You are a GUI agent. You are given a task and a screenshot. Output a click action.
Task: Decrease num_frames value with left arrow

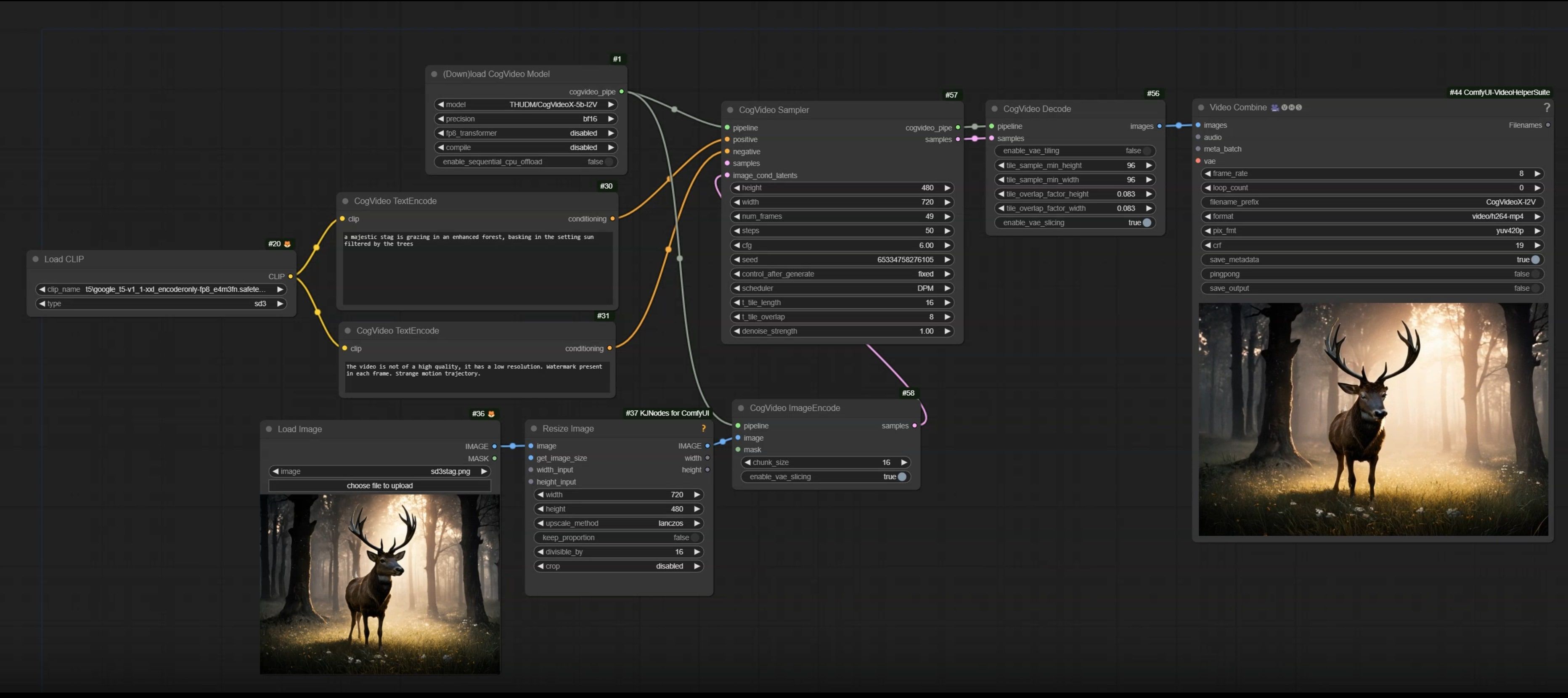(x=736, y=217)
